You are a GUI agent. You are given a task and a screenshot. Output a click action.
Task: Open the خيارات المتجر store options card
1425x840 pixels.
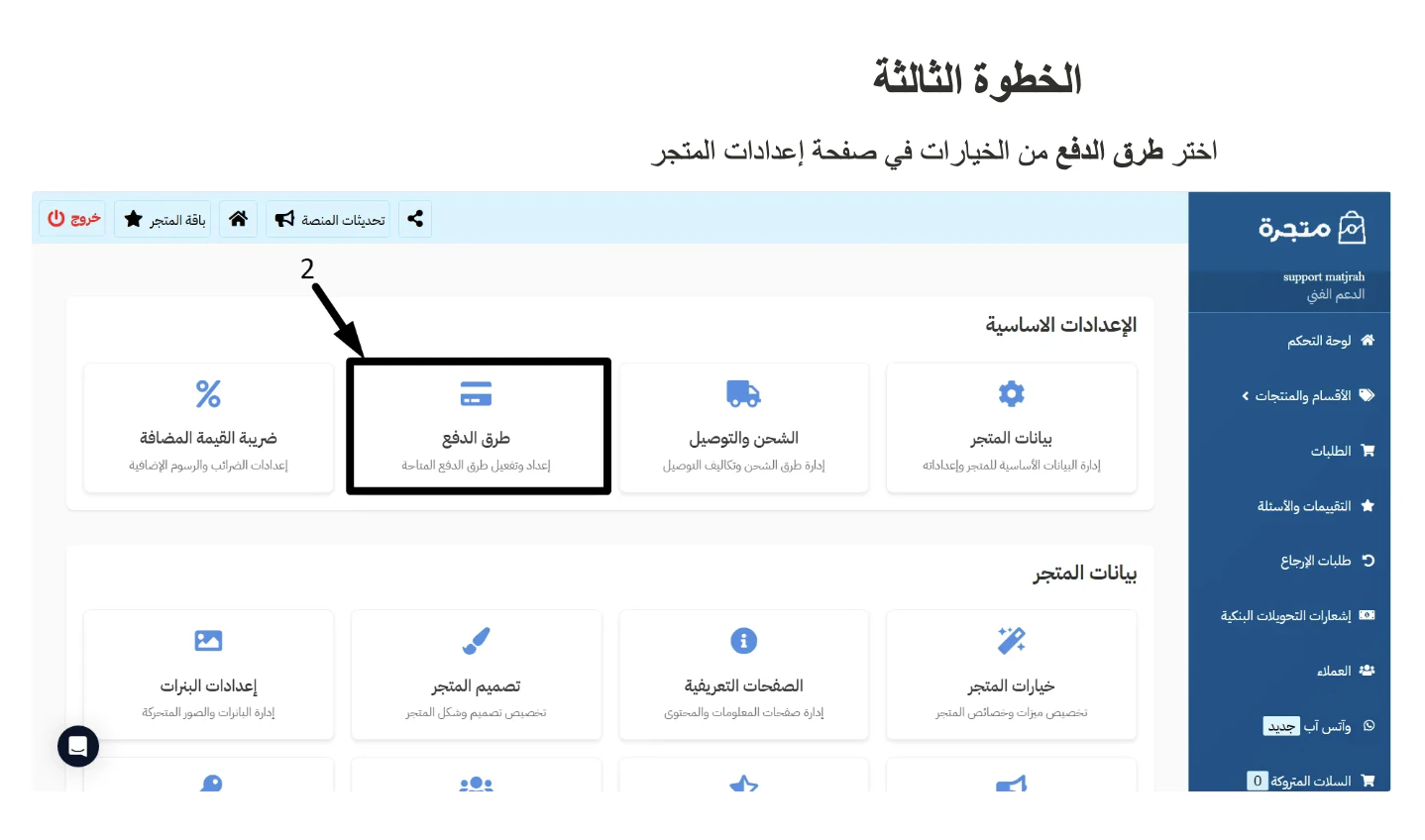[1012, 676]
